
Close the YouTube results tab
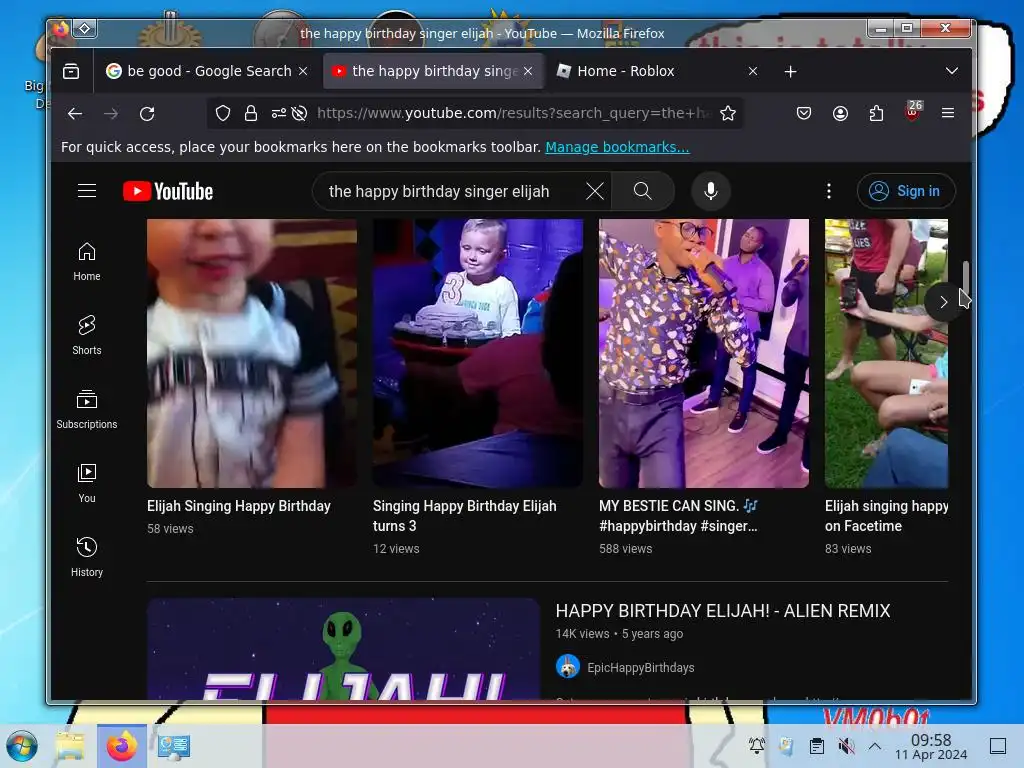pos(528,71)
